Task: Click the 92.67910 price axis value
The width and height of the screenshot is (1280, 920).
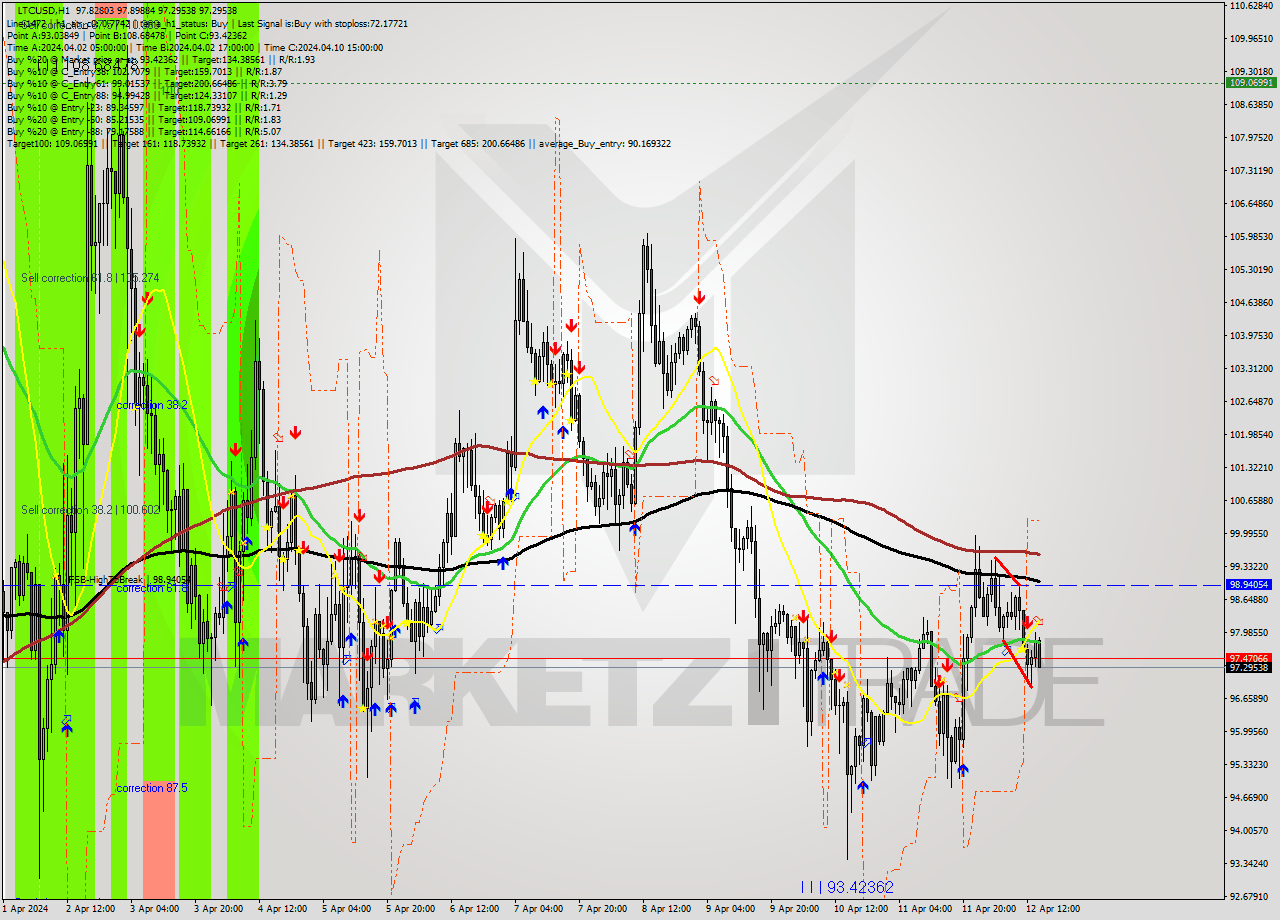Action: click(1251, 897)
